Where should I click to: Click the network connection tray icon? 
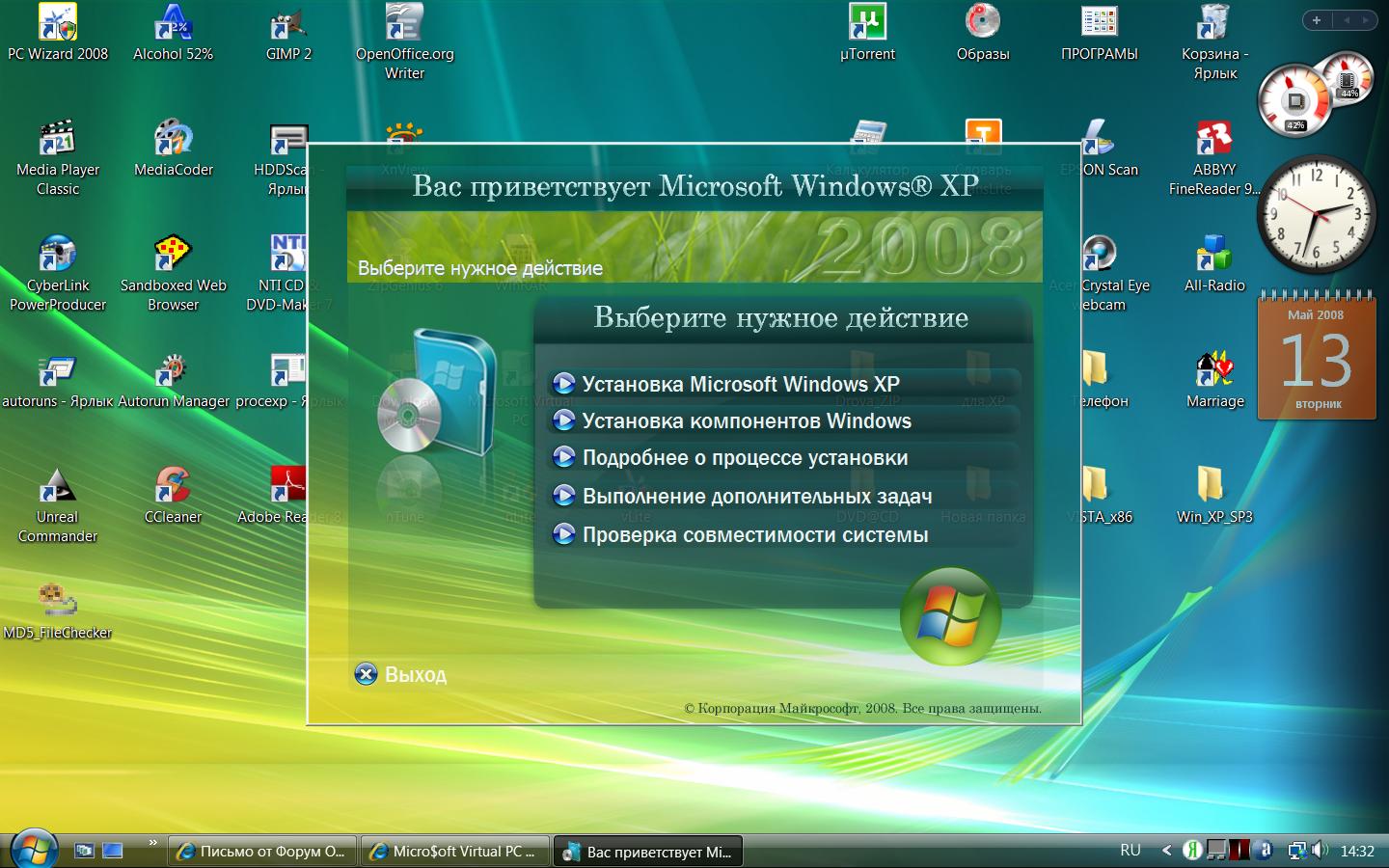(1297, 850)
